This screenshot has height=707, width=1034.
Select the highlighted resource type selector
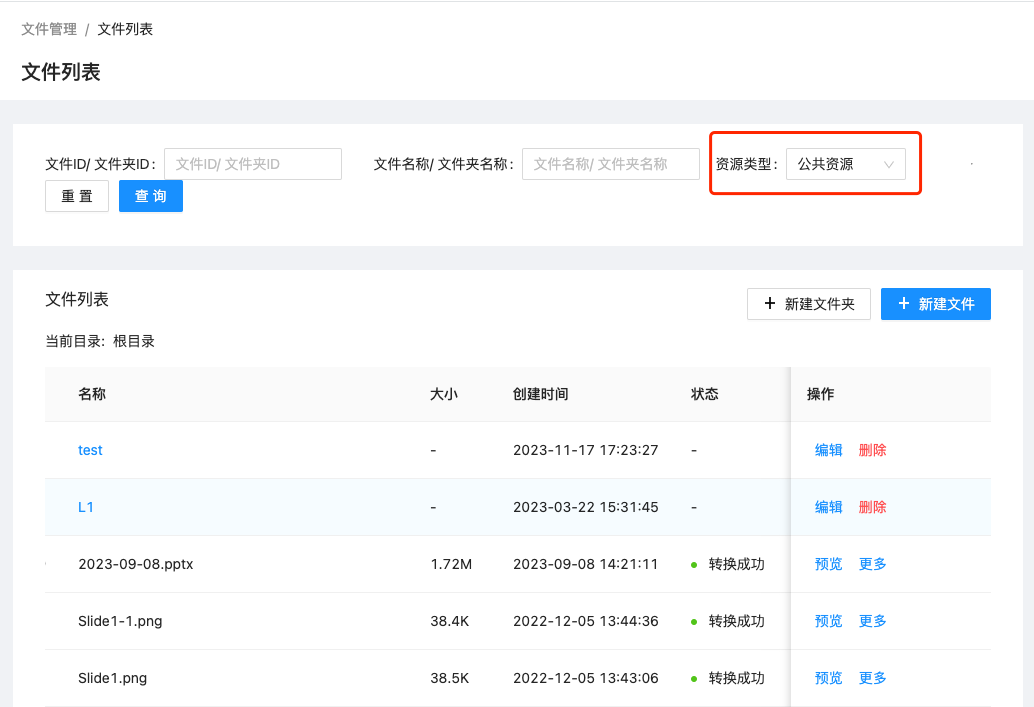pos(848,163)
